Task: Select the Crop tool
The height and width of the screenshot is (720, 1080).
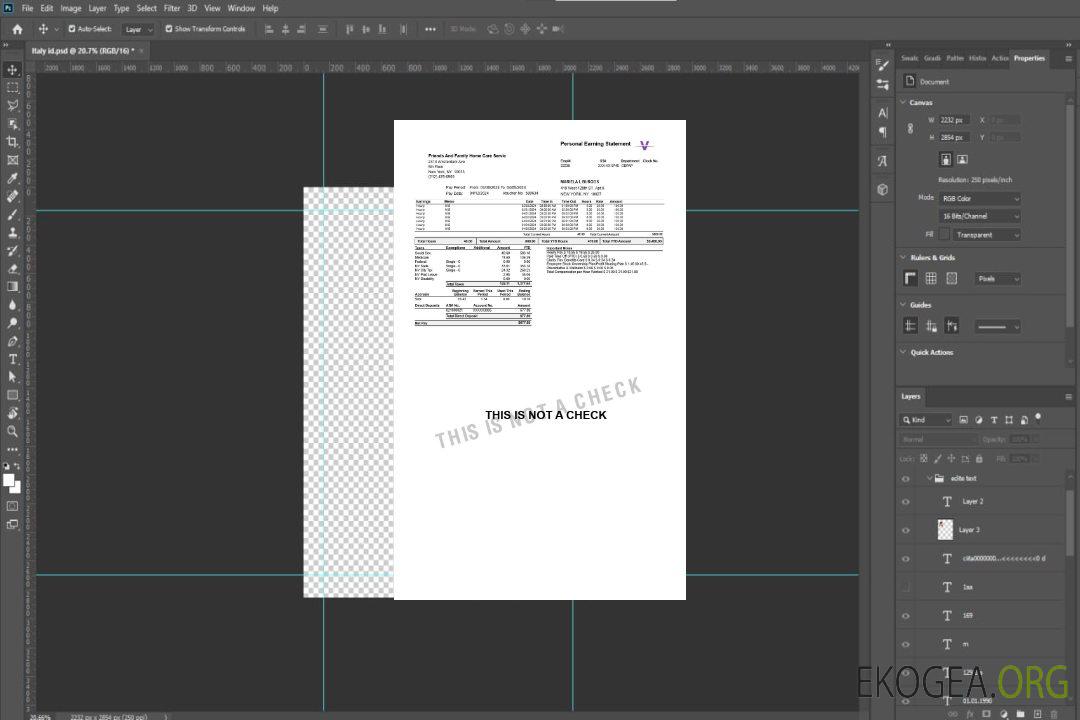Action: 12,142
